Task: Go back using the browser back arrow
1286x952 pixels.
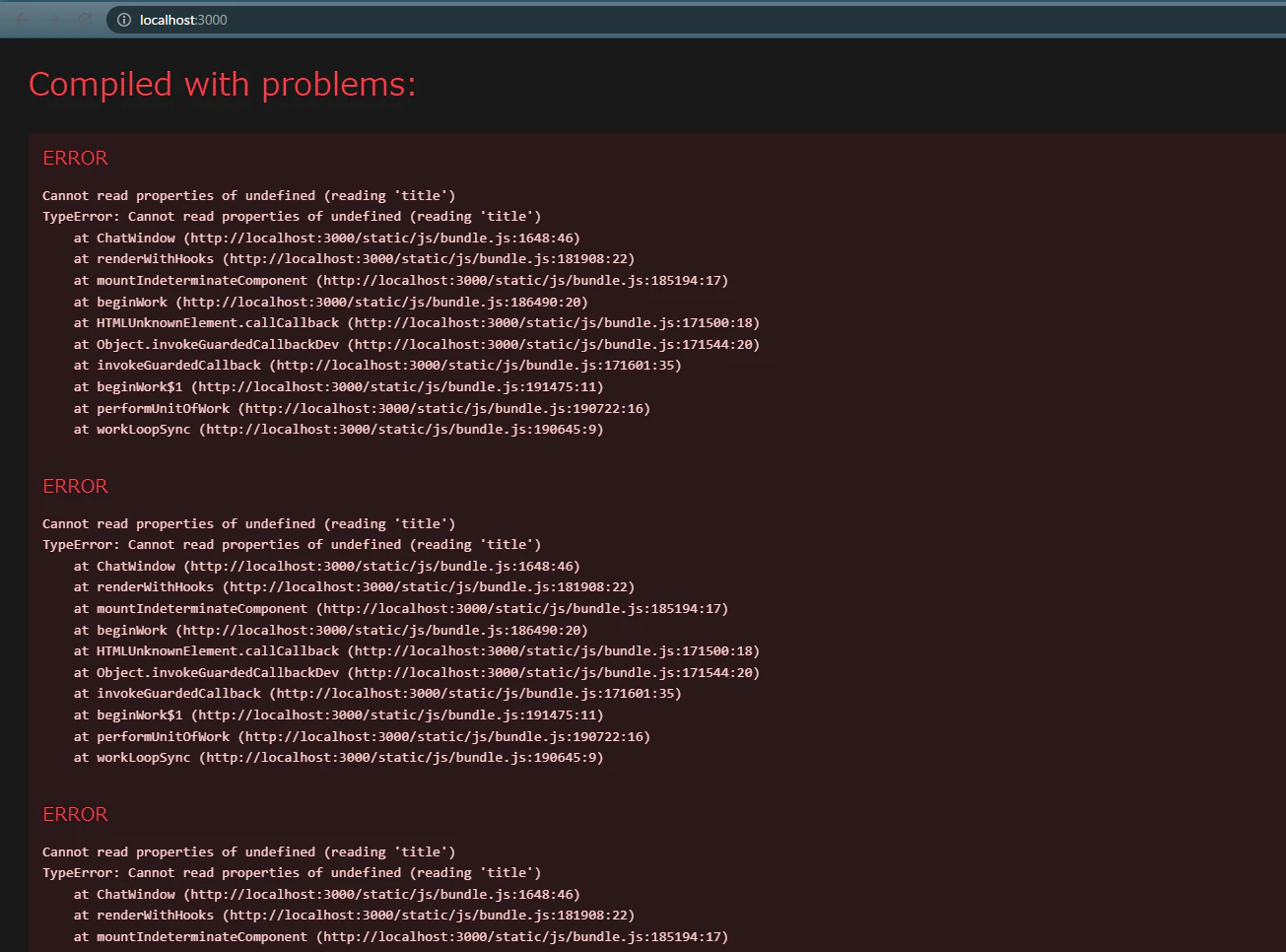Action: coord(22,20)
